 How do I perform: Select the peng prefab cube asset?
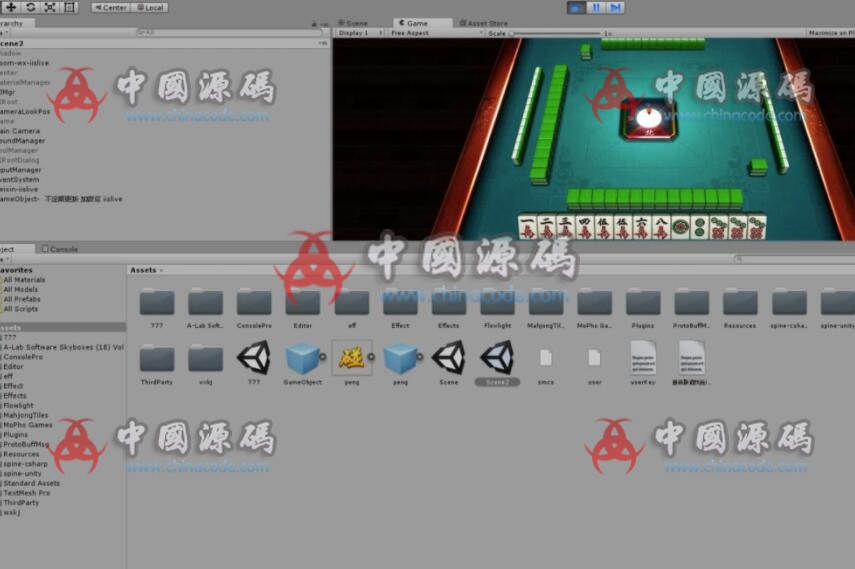[401, 358]
